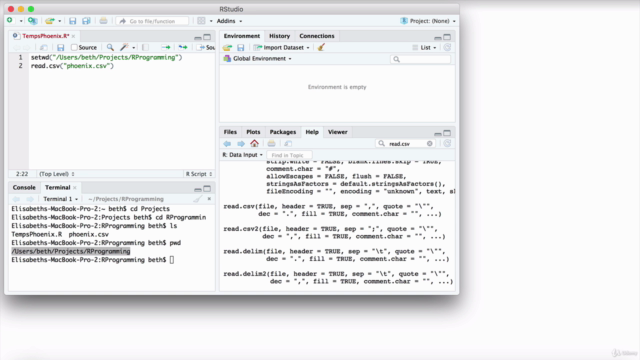Expand the code tools wand dropdown arrow
Image resolution: width=640 pixels, height=360 pixels.
tap(133, 48)
